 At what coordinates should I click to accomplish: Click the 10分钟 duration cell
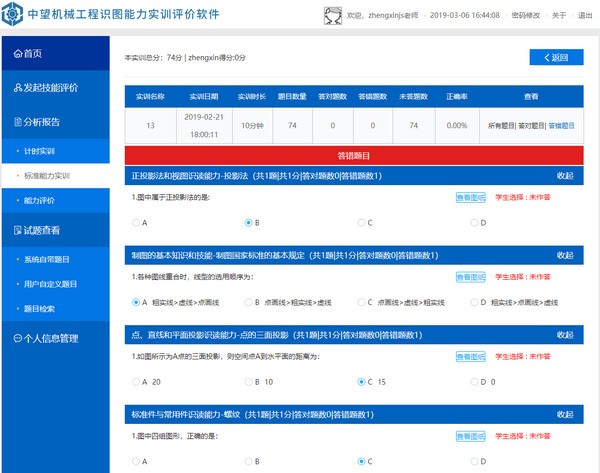tap(252, 126)
